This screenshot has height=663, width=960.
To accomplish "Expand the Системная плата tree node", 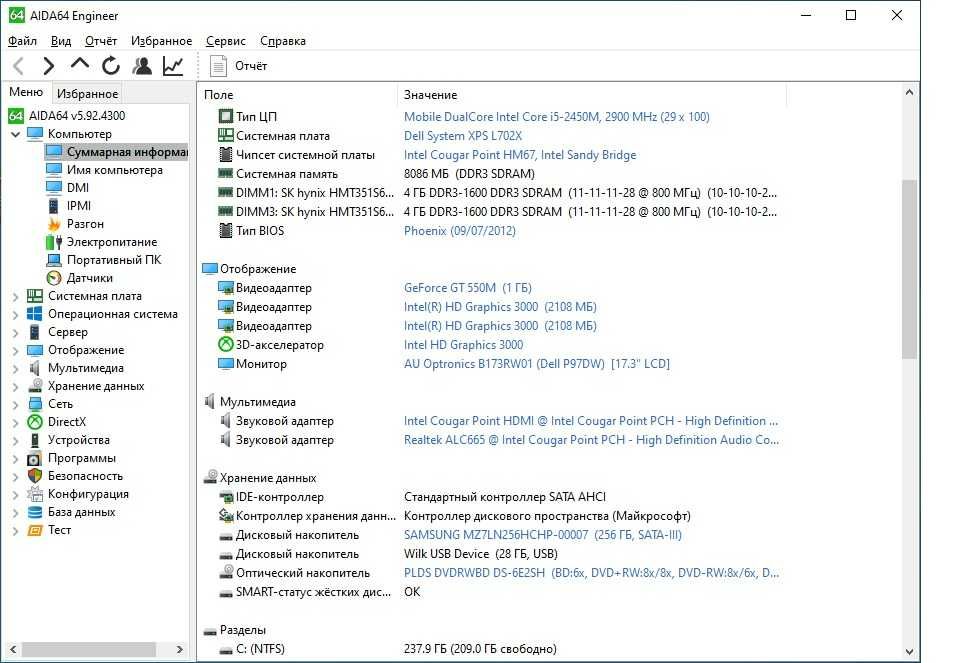I will point(16,296).
